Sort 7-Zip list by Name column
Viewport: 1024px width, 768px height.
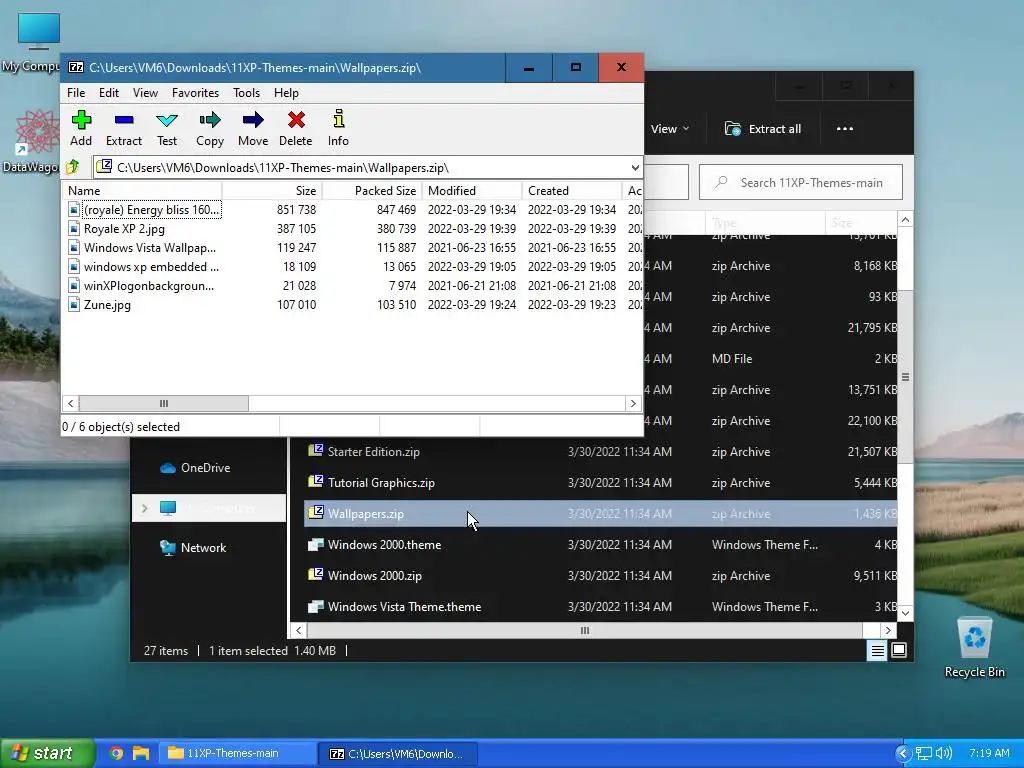pos(142,191)
